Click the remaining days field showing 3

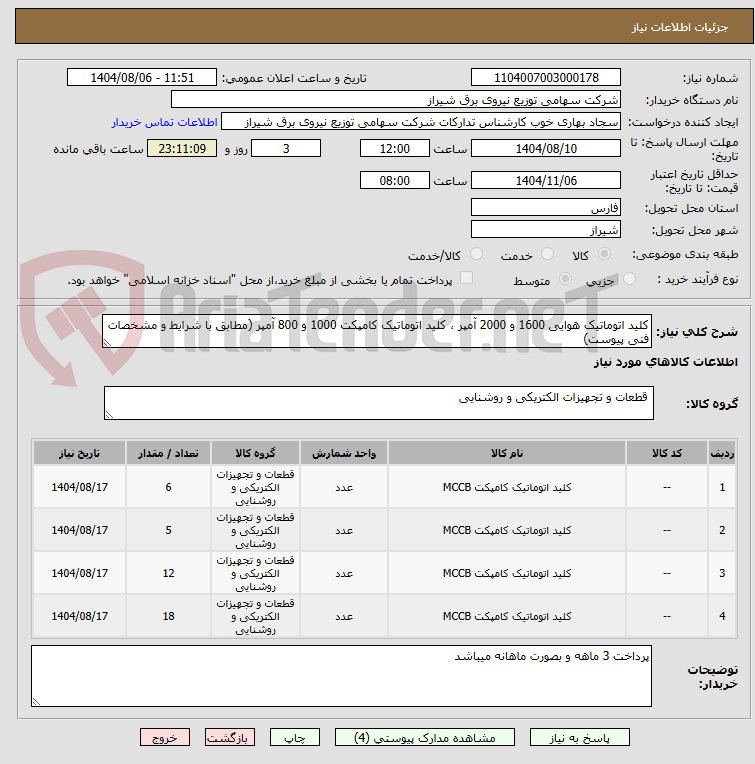tap(286, 148)
